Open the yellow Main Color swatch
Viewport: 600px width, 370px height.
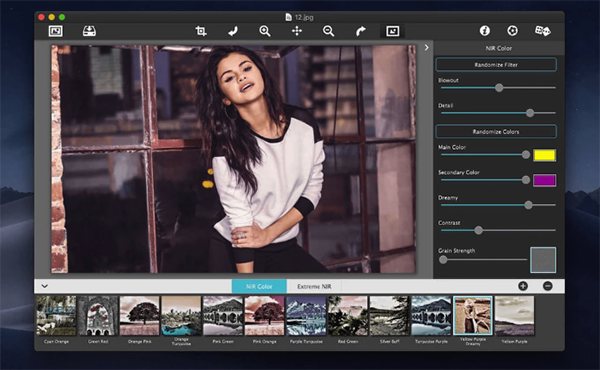click(545, 155)
